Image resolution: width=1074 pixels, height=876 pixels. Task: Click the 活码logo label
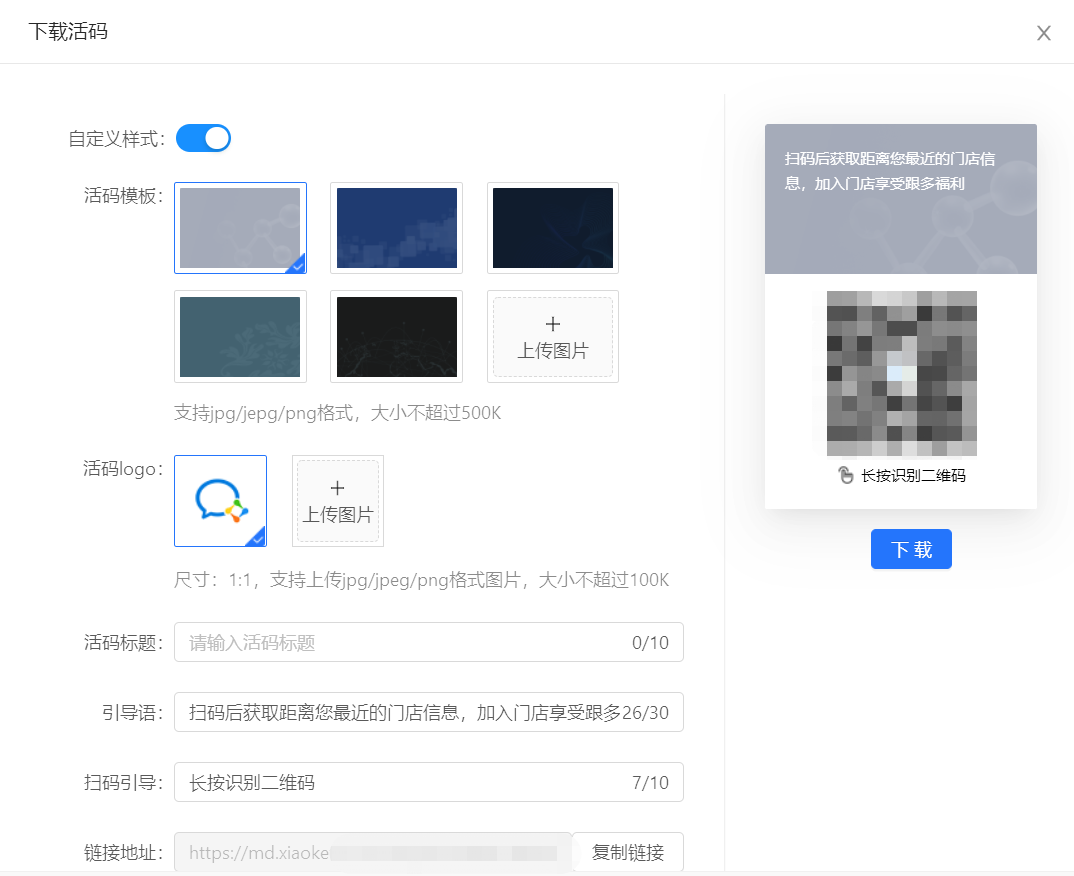[x=123, y=468]
